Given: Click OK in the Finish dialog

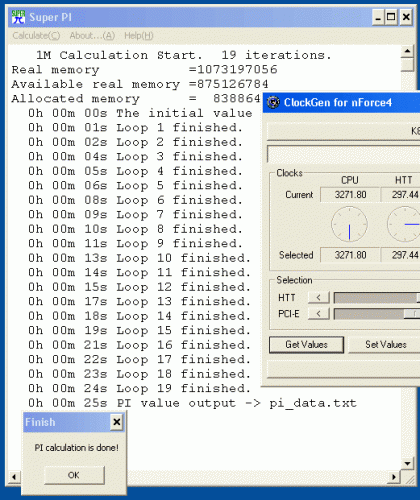Looking at the screenshot, I should click(74, 475).
